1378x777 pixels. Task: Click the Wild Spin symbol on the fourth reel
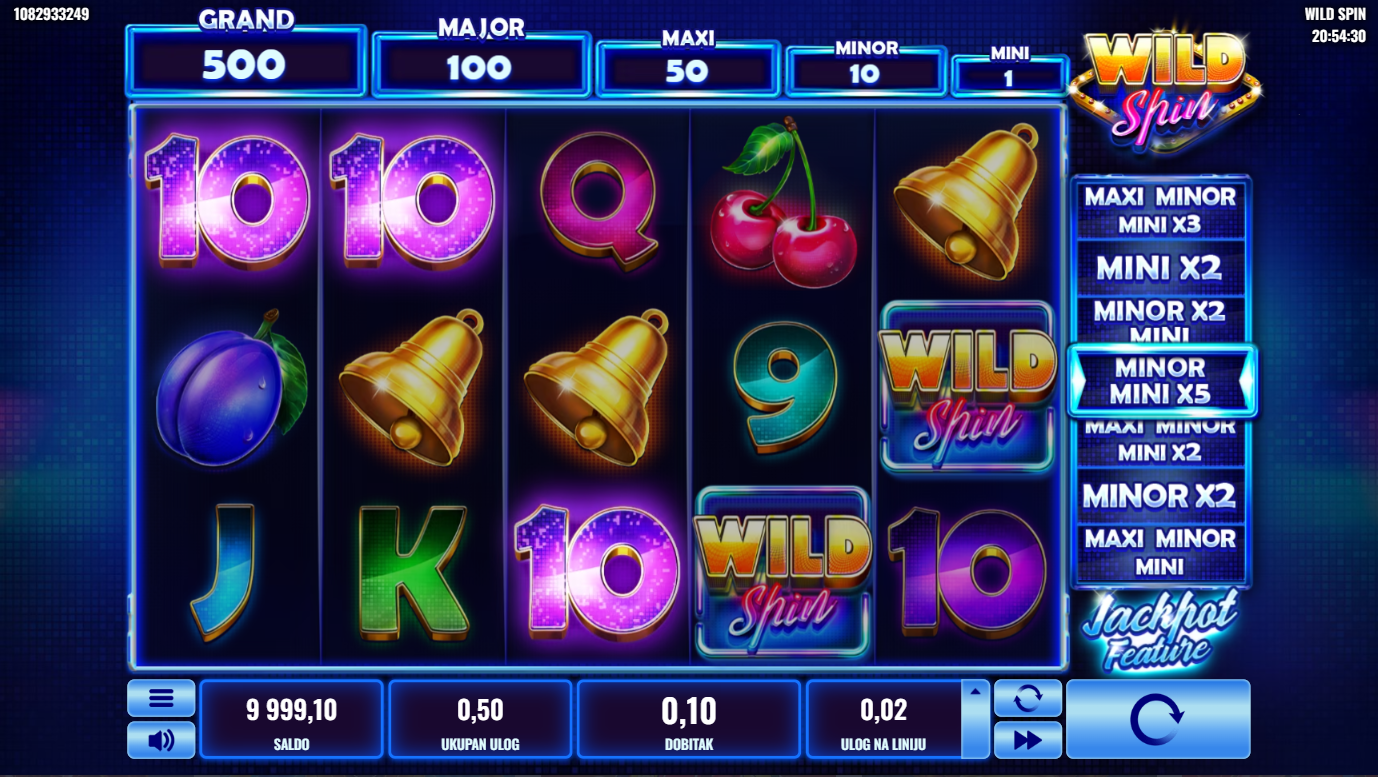[x=783, y=572]
